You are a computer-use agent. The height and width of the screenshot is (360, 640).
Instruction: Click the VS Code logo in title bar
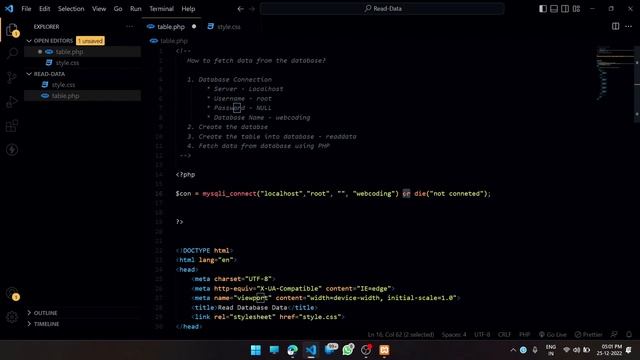tap(9, 9)
